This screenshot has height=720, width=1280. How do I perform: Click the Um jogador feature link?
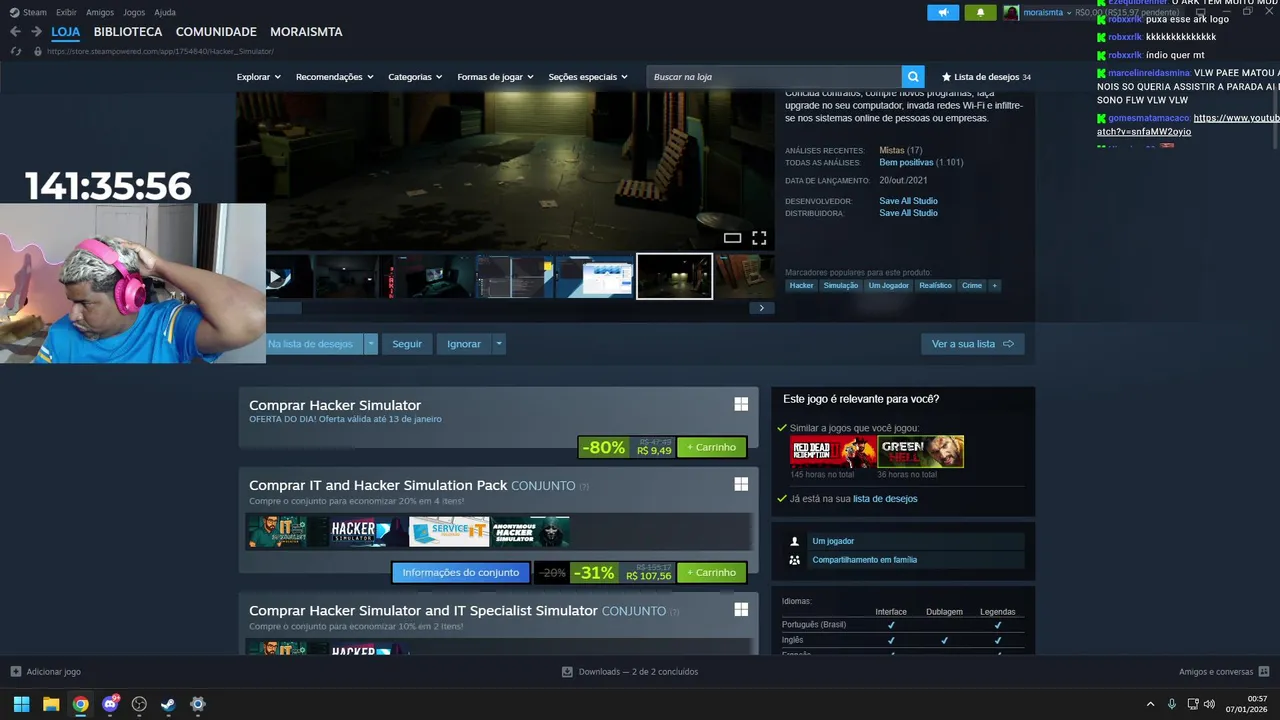(833, 541)
